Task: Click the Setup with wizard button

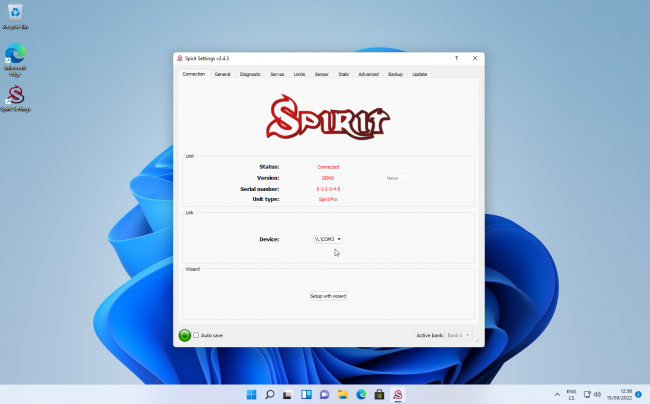Action: pyautogui.click(x=327, y=296)
